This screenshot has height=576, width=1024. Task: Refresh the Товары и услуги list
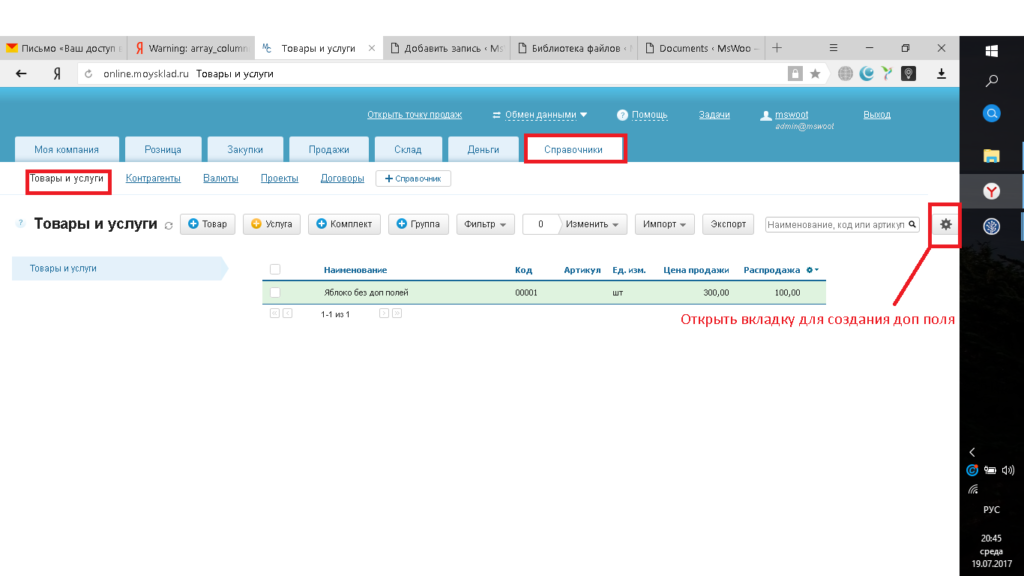pyautogui.click(x=168, y=225)
